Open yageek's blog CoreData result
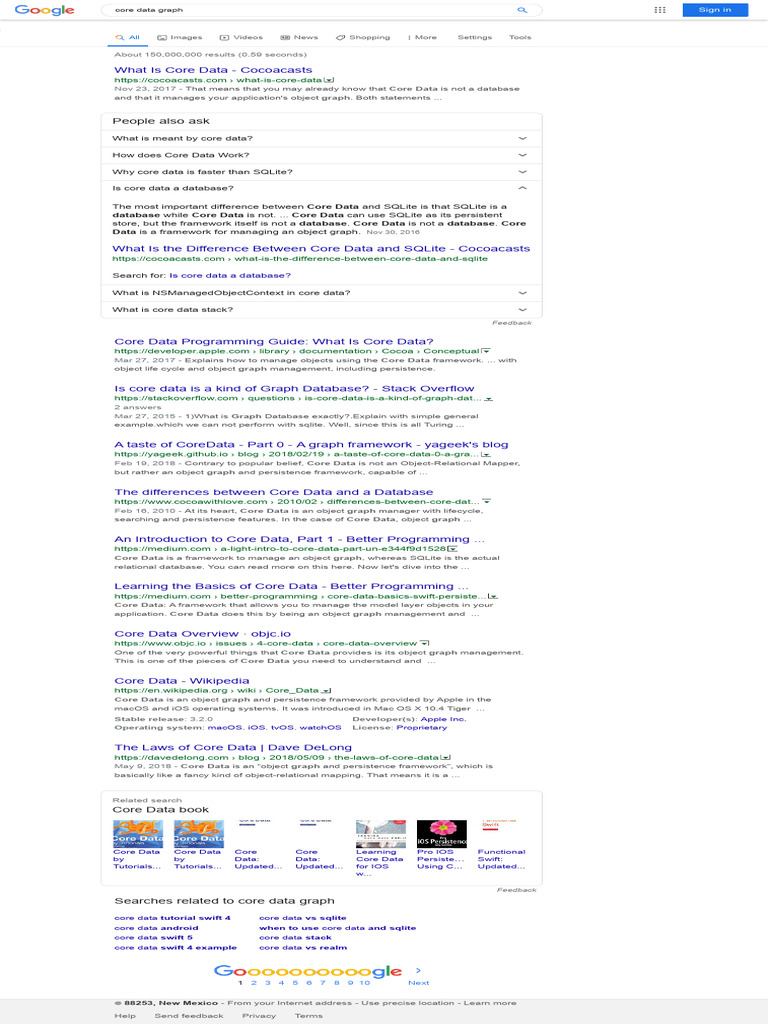The height and width of the screenshot is (1024, 768). pos(311,445)
